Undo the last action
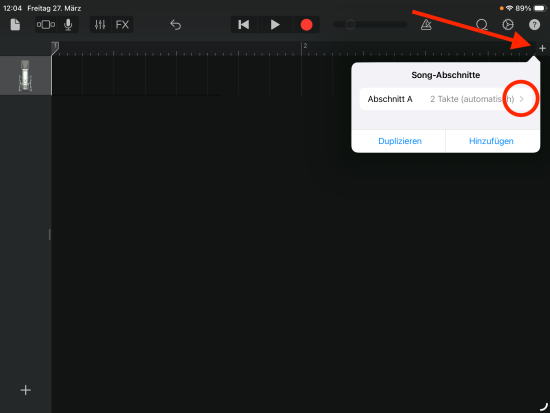The image size is (550, 413). click(x=175, y=25)
